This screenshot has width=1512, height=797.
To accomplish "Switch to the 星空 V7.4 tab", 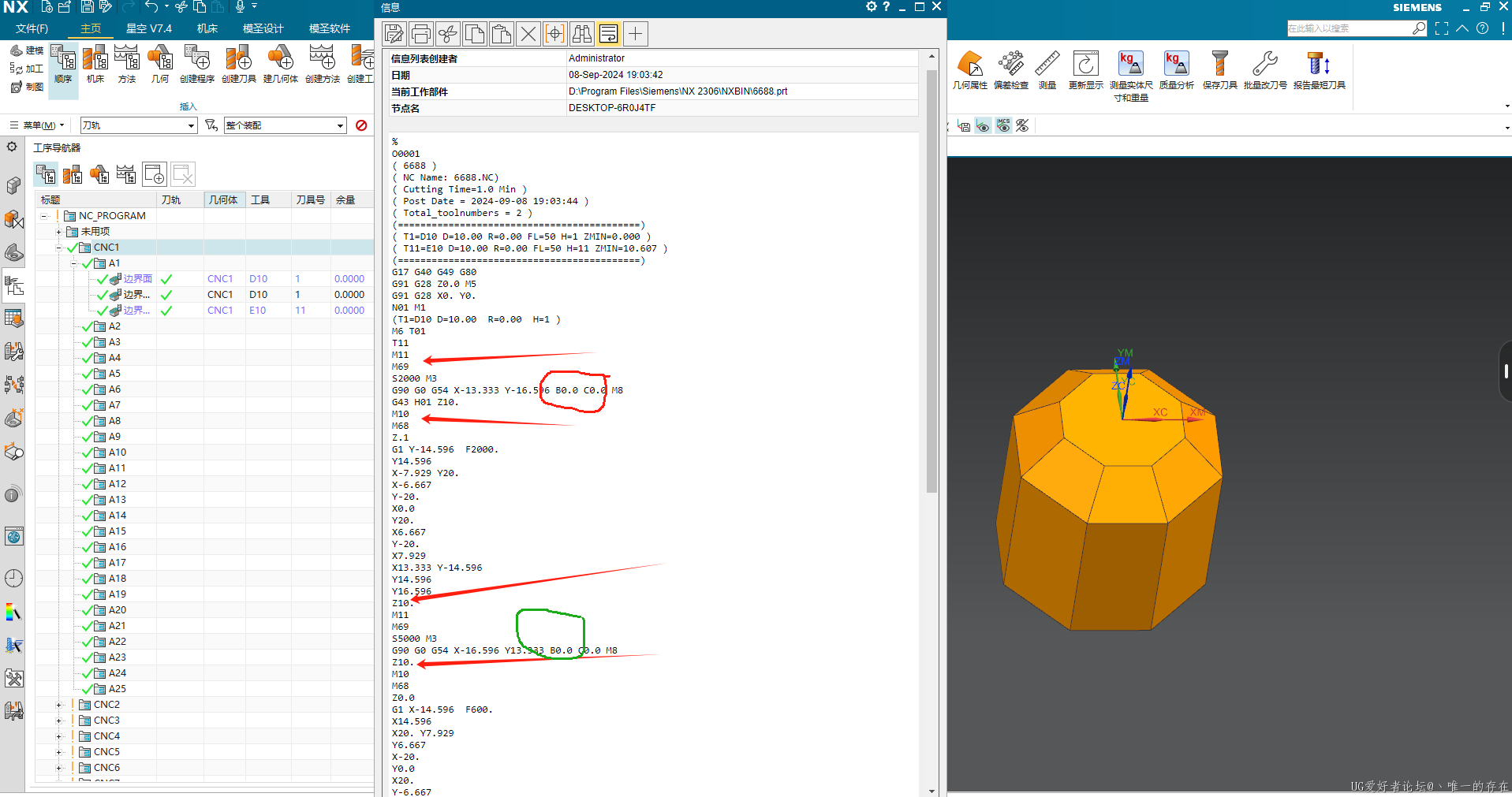I will tap(149, 28).
